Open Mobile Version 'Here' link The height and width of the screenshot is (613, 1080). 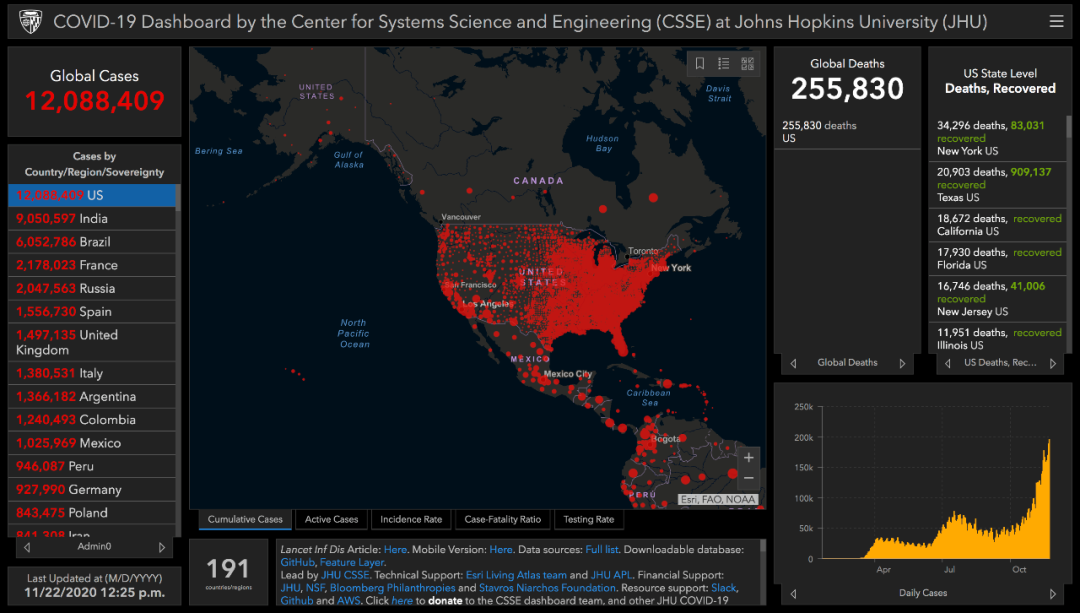(501, 550)
